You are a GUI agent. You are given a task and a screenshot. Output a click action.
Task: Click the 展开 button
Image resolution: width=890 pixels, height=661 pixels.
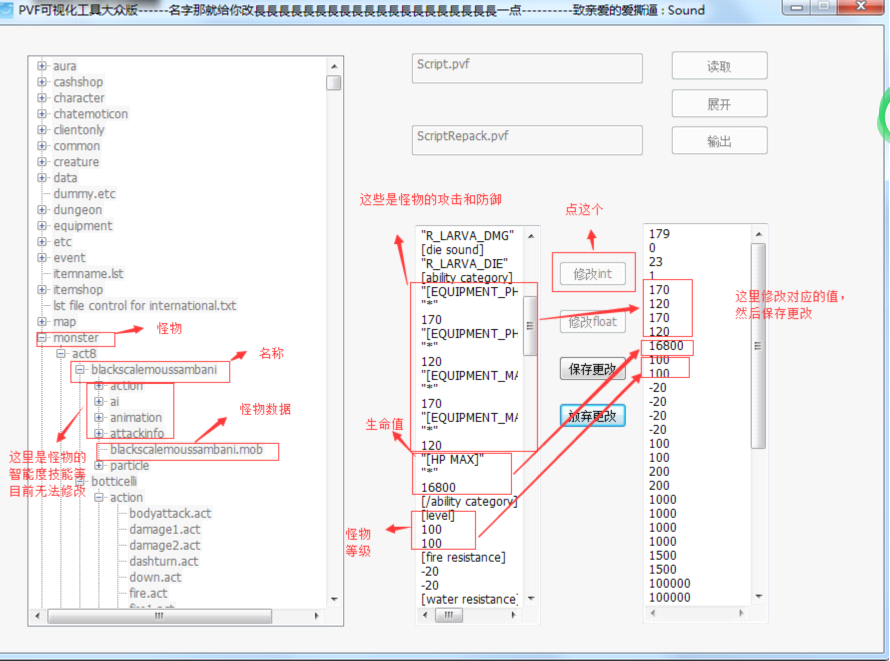(719, 104)
